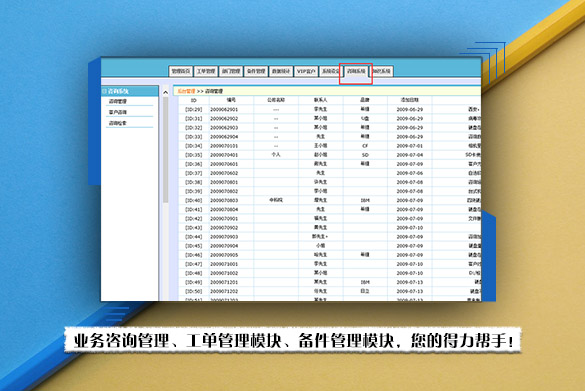Open 客户咨询 in the left sidebar

coord(118,112)
